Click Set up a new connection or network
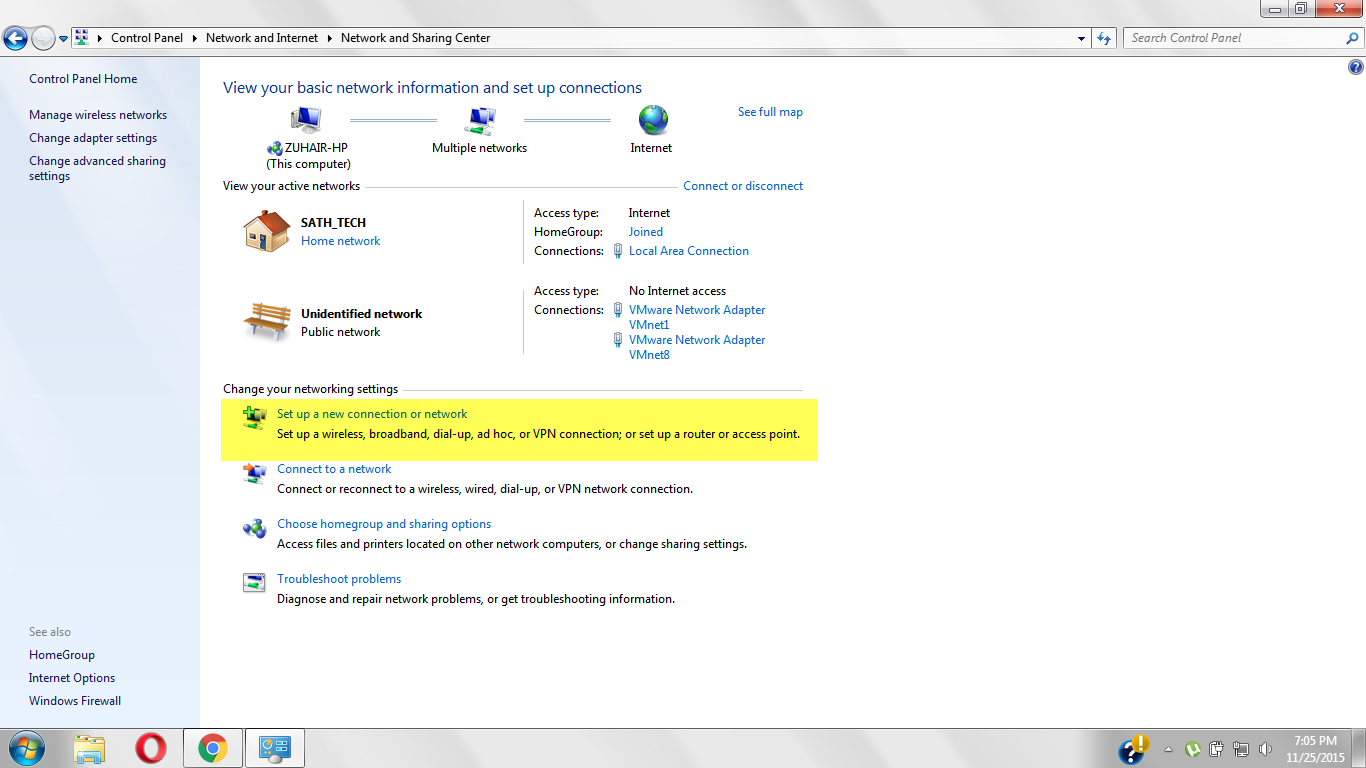Viewport: 1366px width, 768px height. (372, 414)
